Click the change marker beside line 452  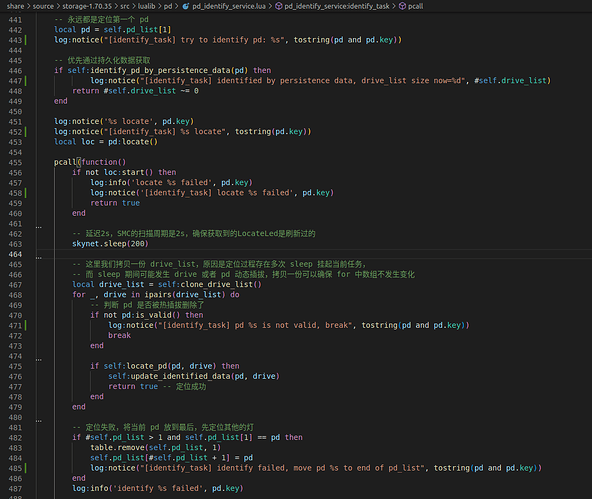[26, 132]
